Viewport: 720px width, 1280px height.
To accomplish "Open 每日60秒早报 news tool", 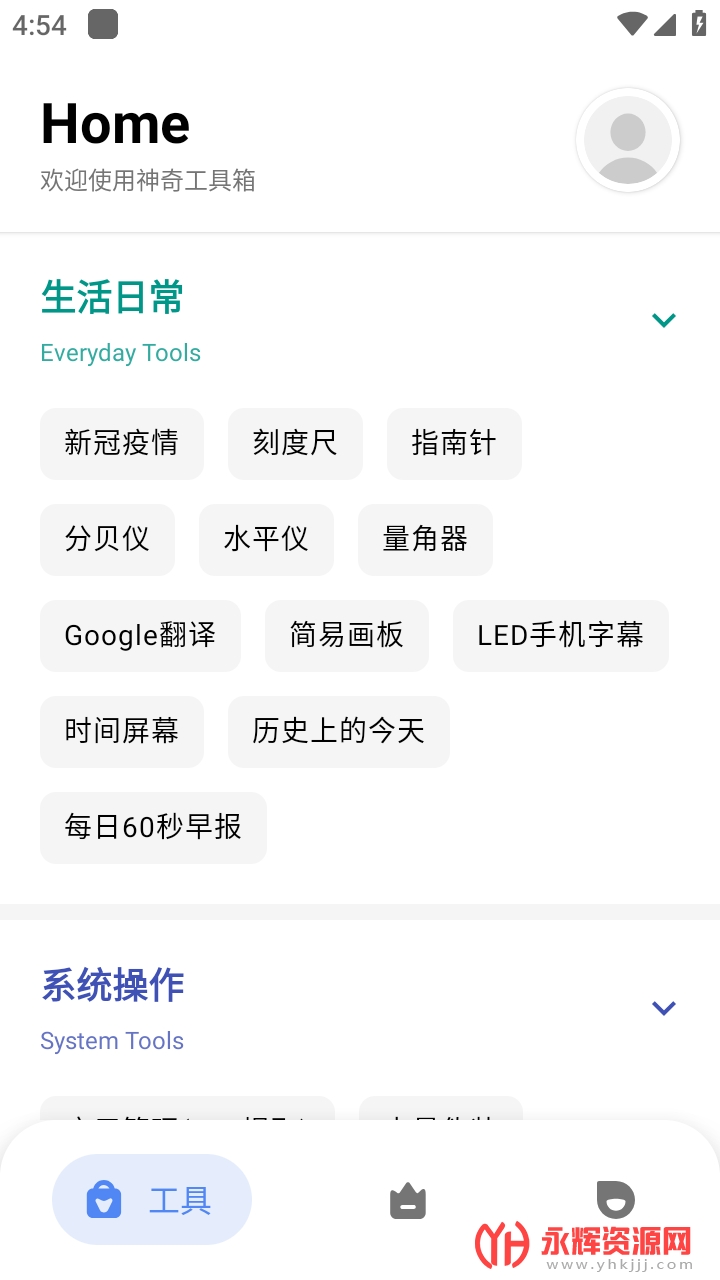I will [153, 828].
